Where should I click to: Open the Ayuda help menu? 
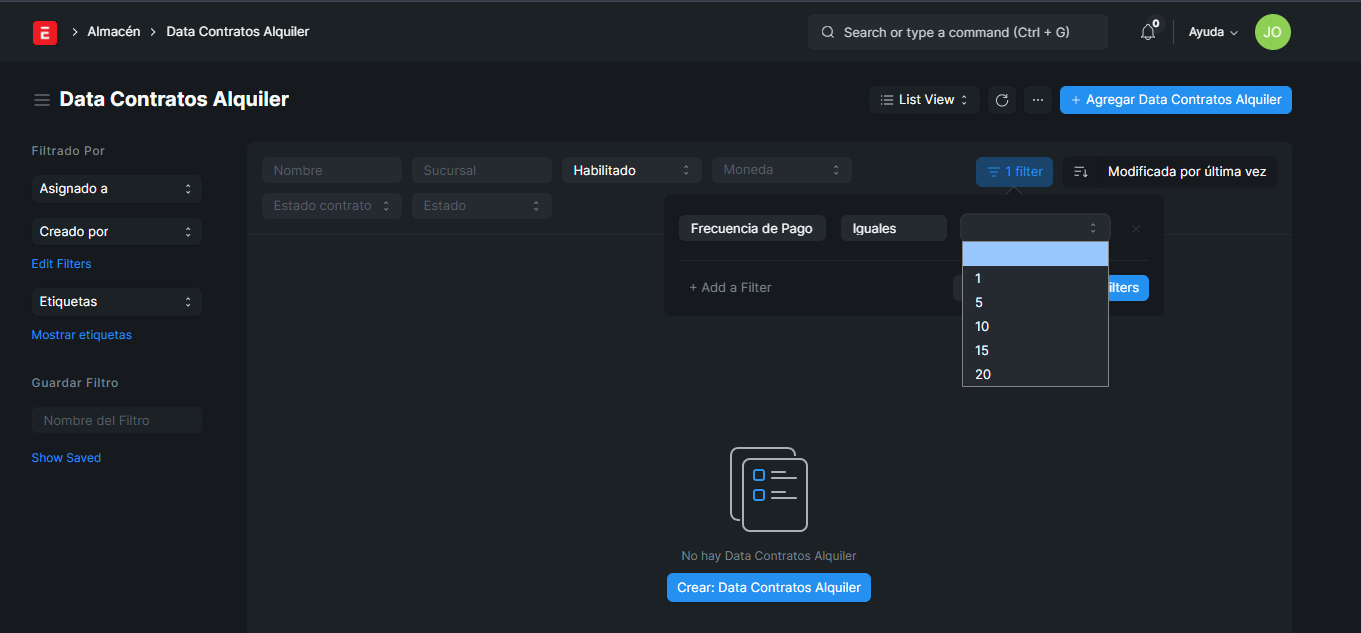click(1213, 32)
